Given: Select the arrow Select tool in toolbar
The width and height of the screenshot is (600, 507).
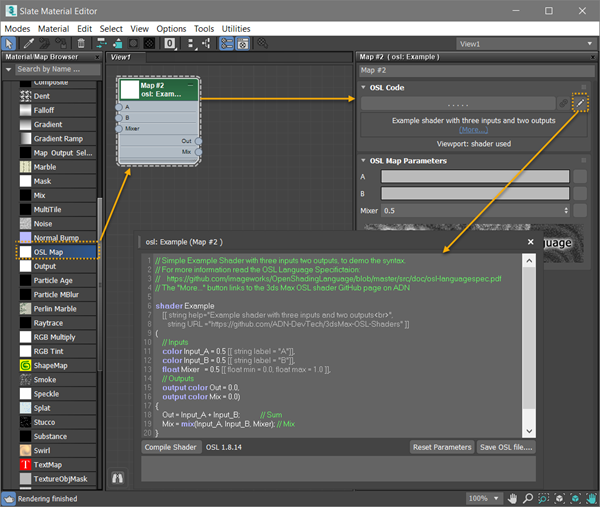Looking at the screenshot, I should tap(10, 44).
